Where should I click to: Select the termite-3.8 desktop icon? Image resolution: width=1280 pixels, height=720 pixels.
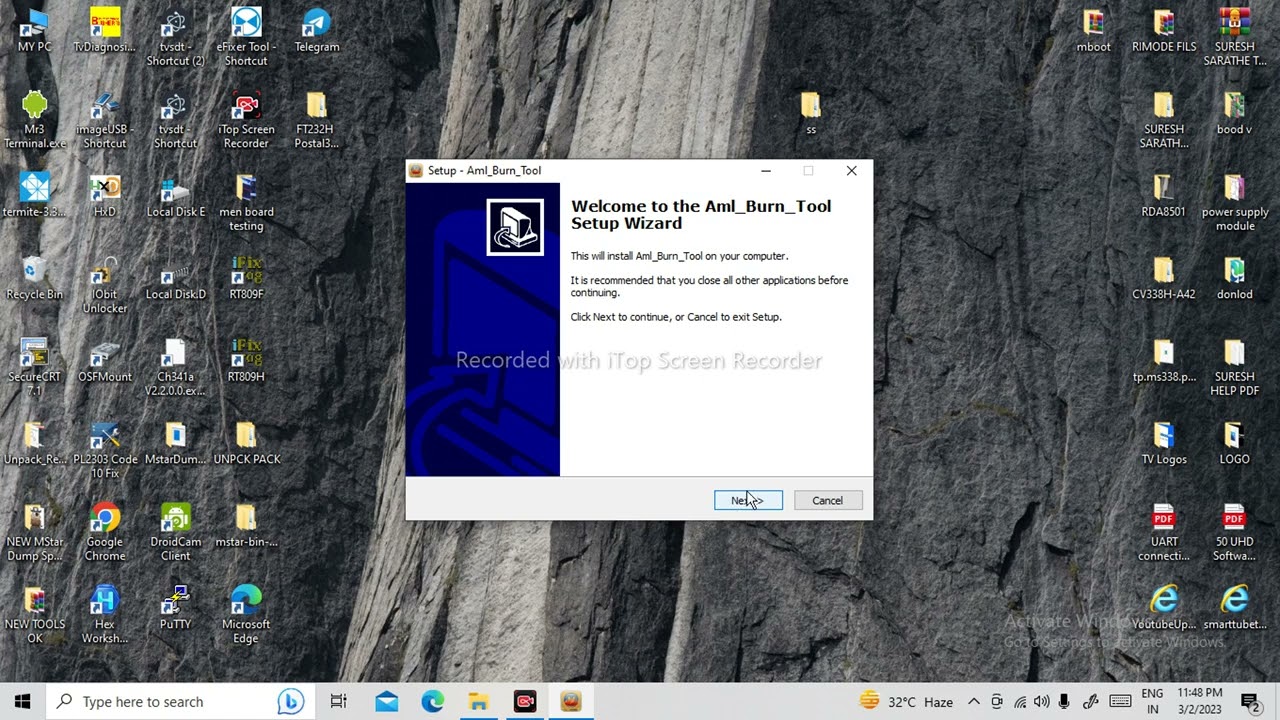(x=34, y=195)
